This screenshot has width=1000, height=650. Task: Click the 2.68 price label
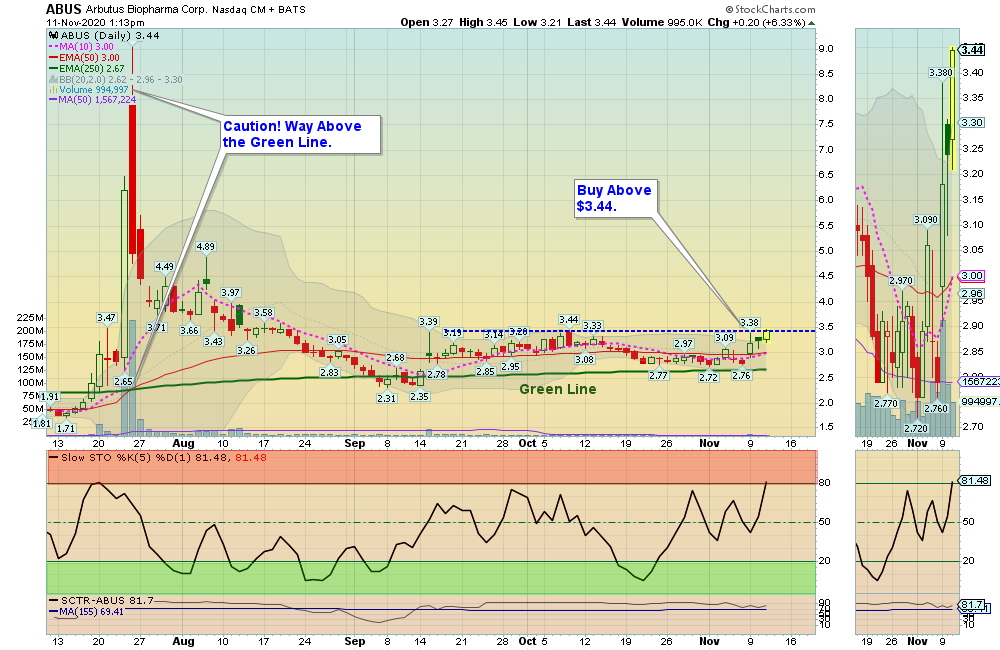coord(395,357)
